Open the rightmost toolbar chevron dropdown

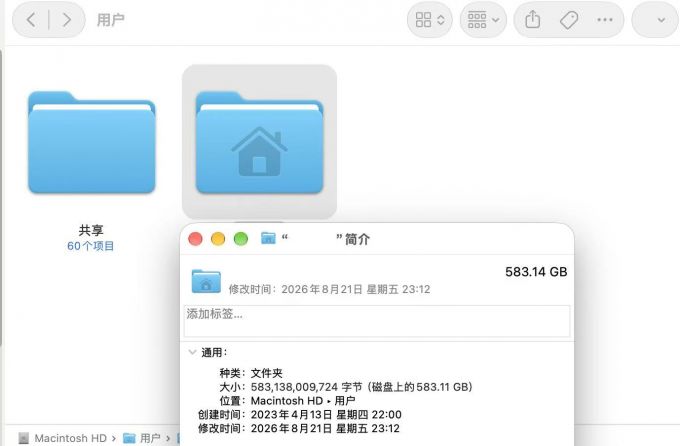(661, 20)
